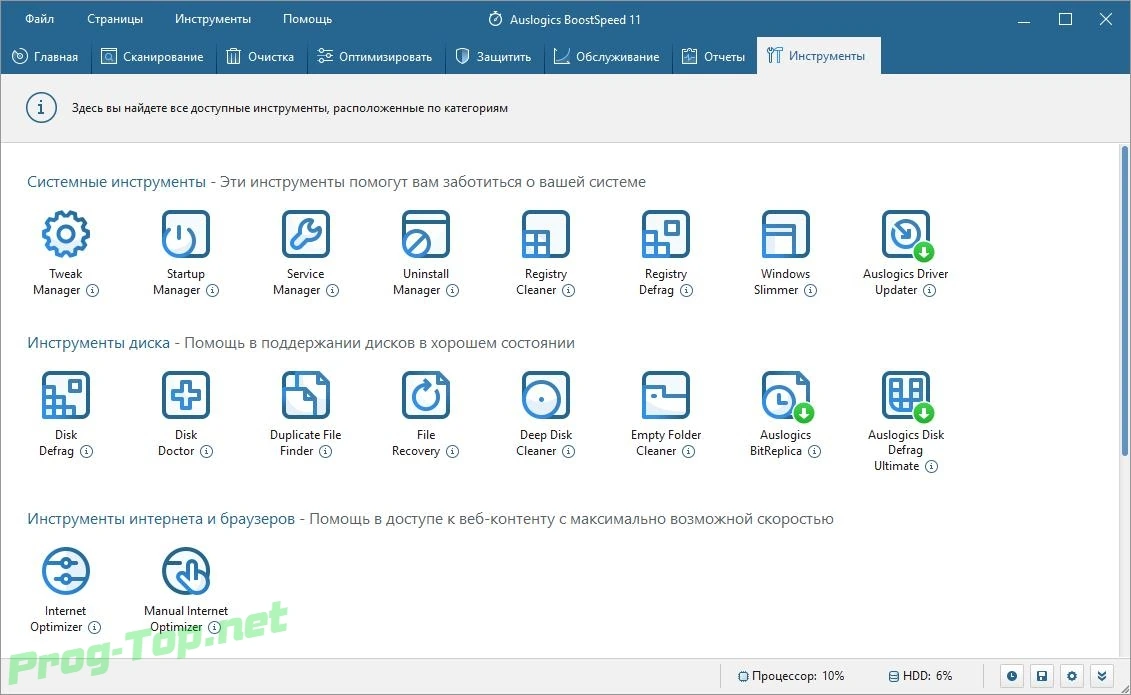Show info for Disk Defrag
This screenshot has height=695, width=1131.
(x=87, y=451)
